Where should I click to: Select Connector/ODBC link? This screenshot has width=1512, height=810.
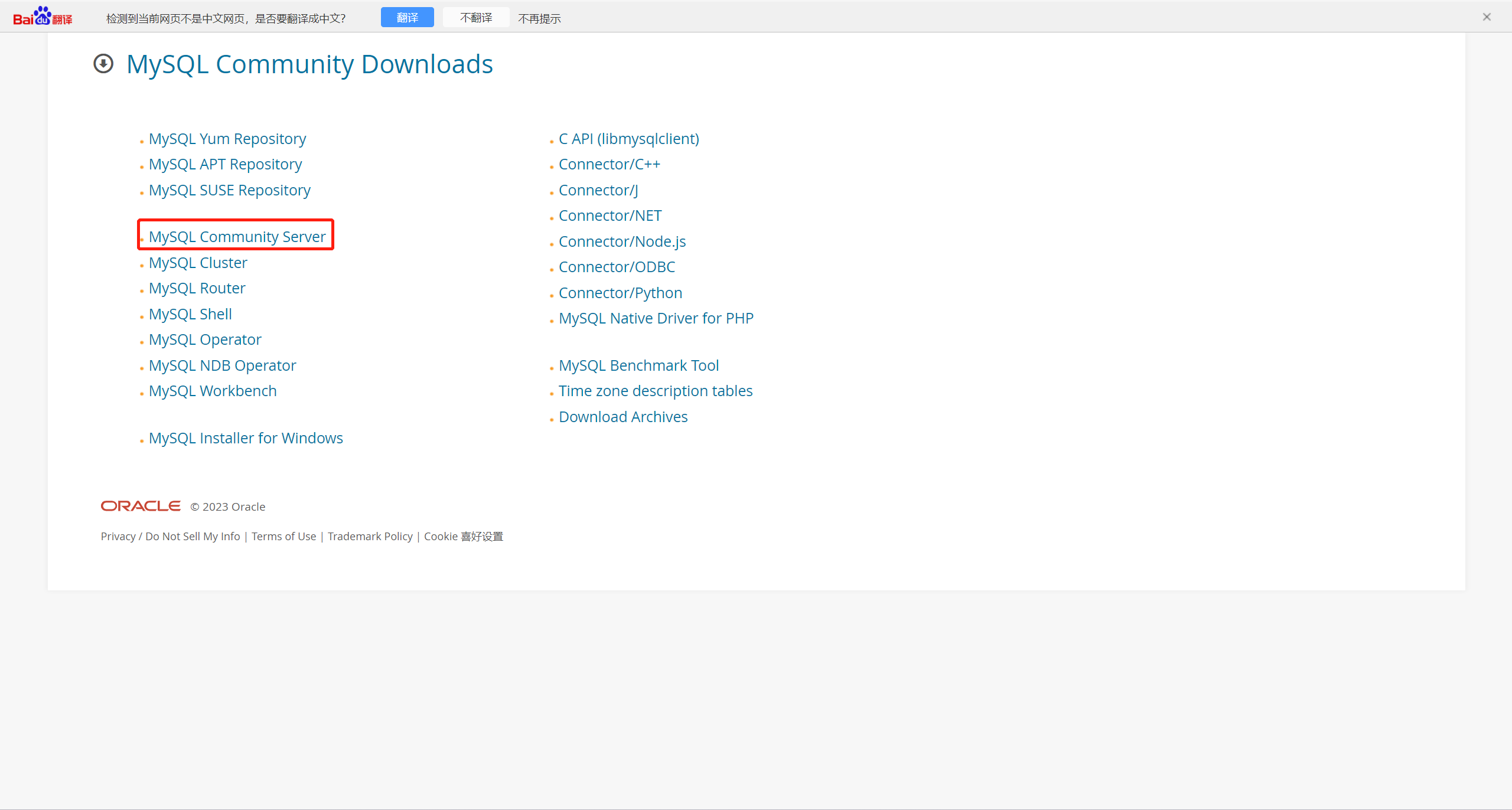pos(617,267)
